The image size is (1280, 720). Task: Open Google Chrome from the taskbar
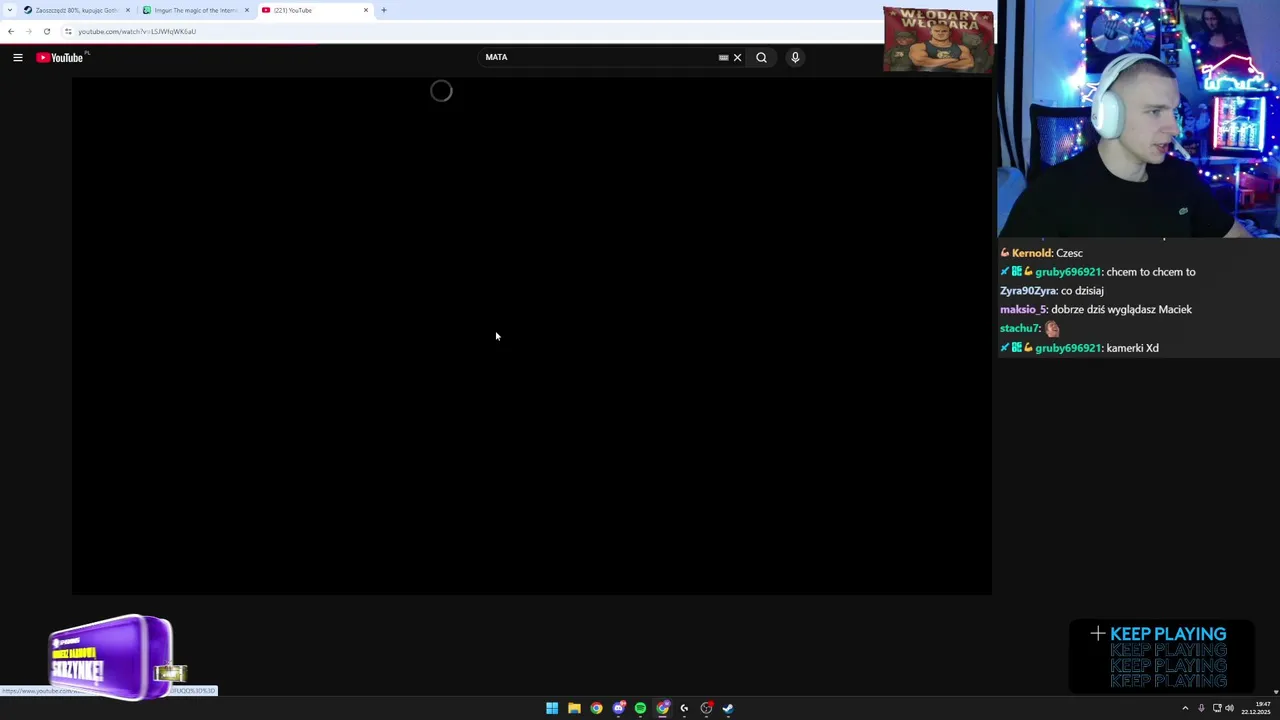click(596, 708)
